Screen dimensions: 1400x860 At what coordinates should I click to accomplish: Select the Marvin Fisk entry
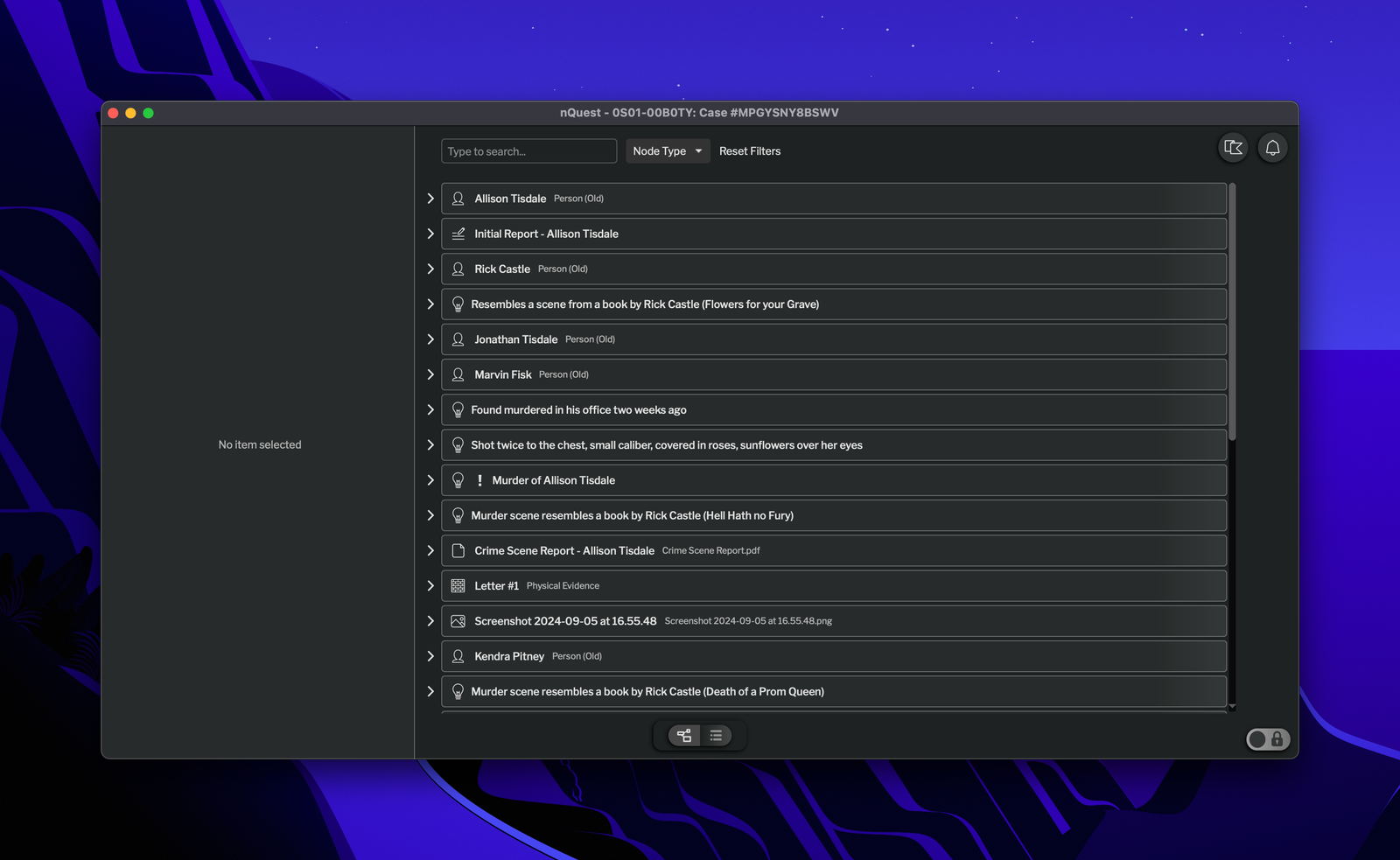click(x=834, y=374)
